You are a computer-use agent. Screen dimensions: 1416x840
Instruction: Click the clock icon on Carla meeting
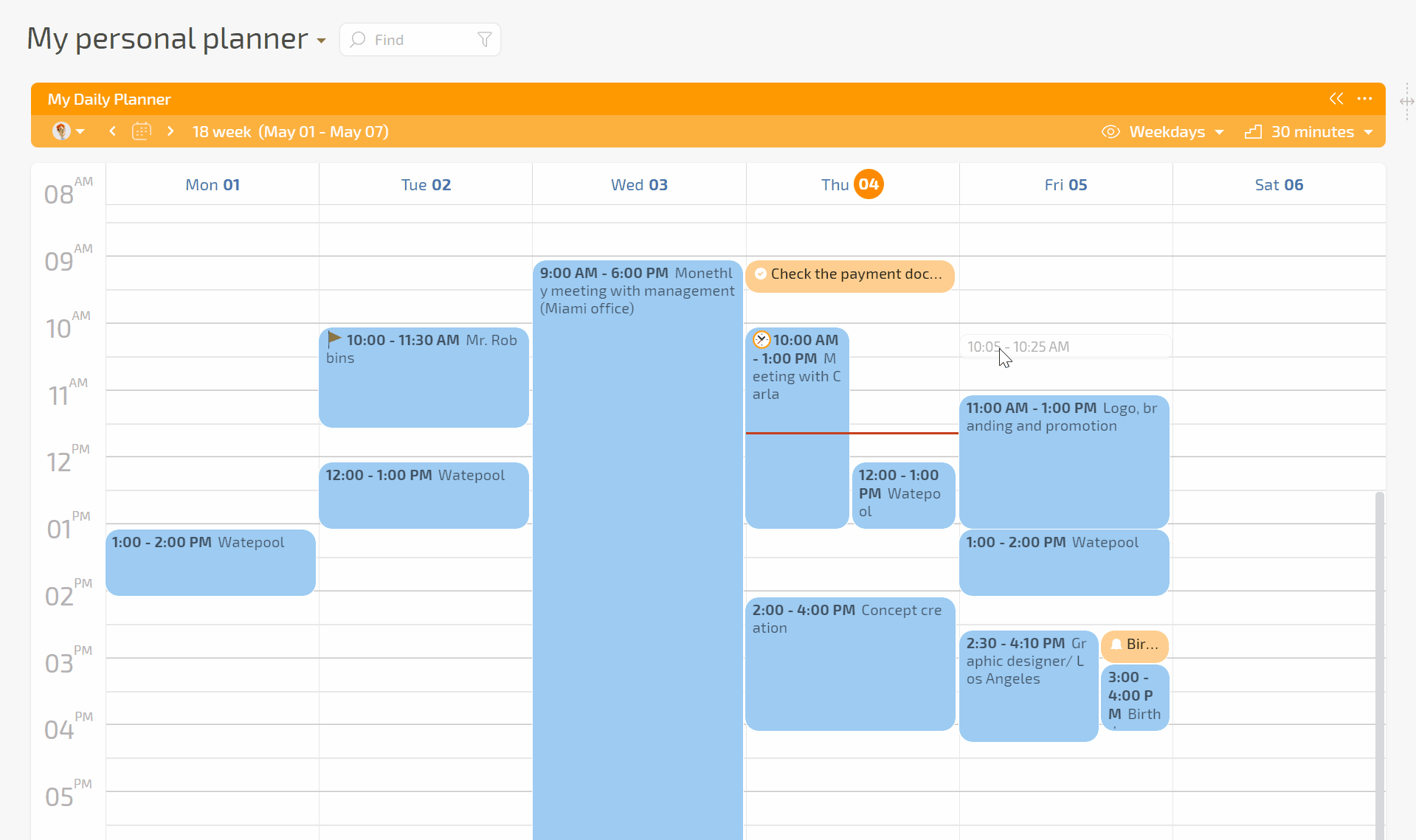761,340
